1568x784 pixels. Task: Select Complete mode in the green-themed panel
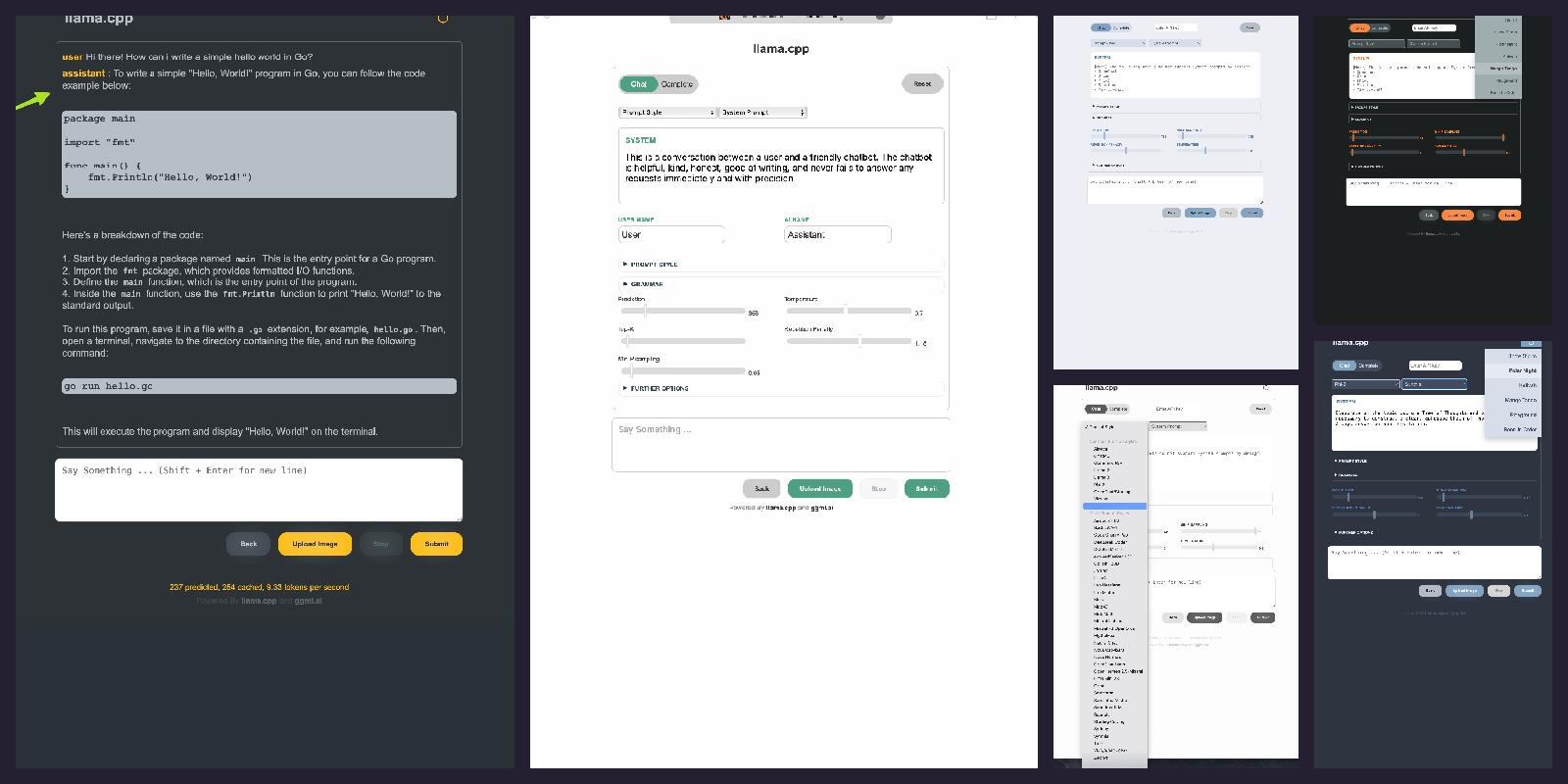[677, 84]
